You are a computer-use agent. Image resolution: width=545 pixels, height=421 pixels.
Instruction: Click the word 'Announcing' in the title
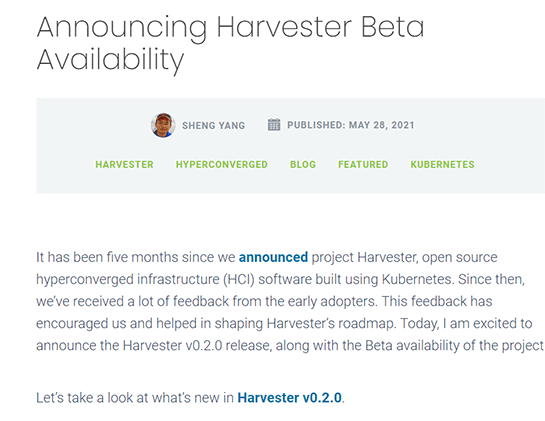(x=122, y=28)
